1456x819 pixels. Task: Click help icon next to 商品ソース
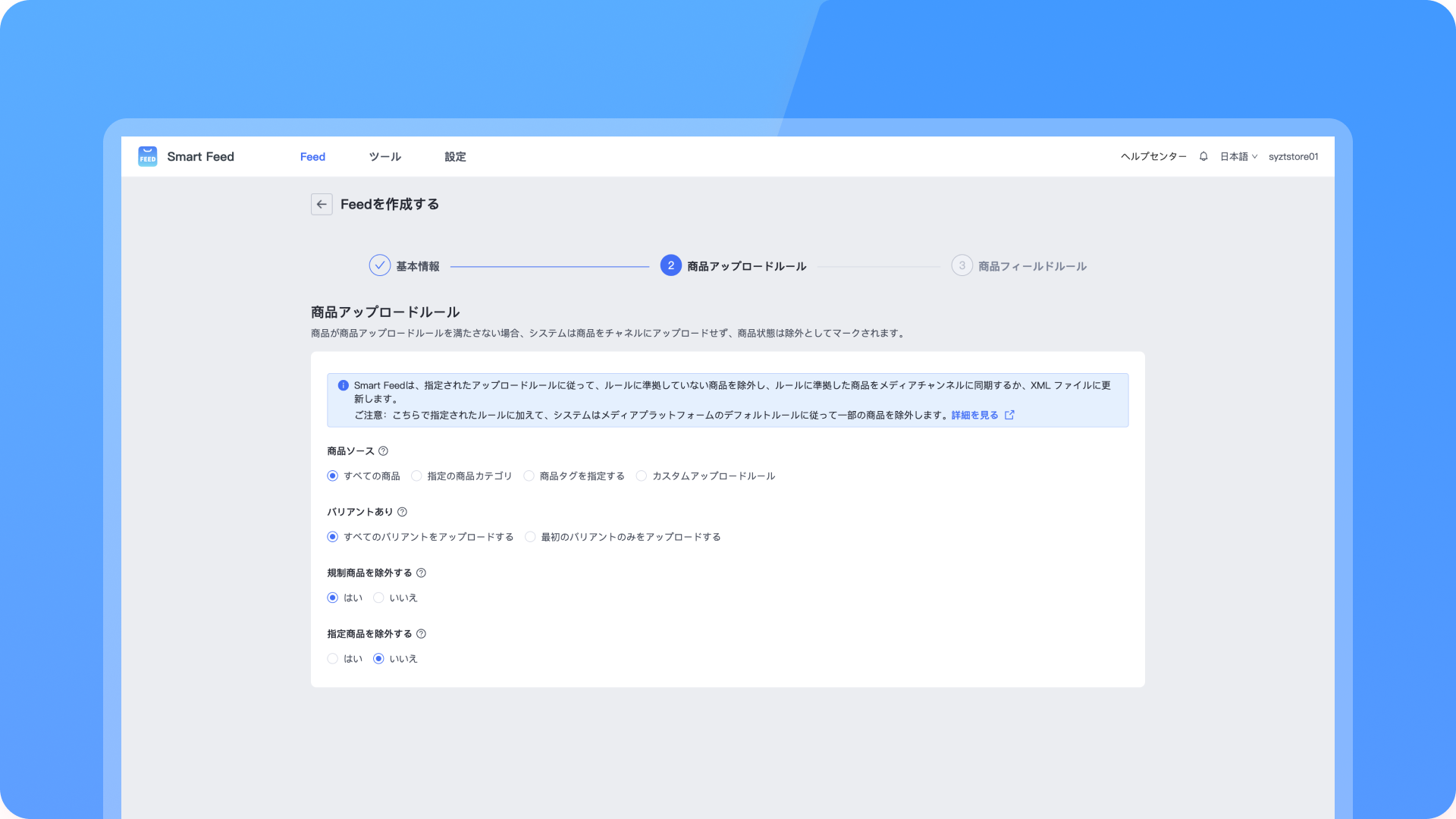(x=384, y=451)
